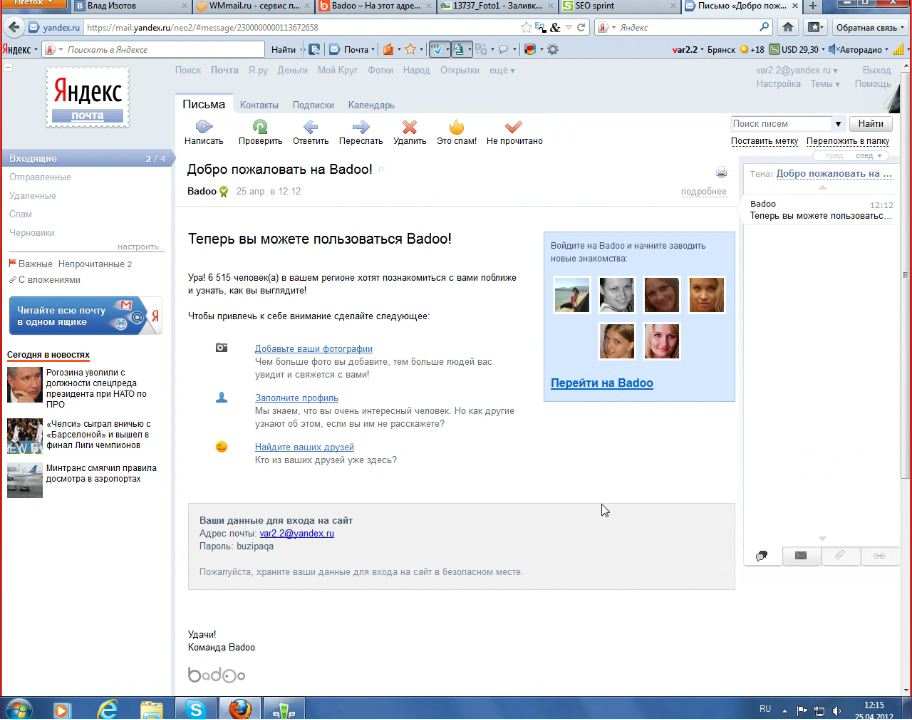Image resolution: width=912 pixels, height=720 pixels.
Task: Open the Обратная связь dropdown button
Action: click(x=870, y=27)
